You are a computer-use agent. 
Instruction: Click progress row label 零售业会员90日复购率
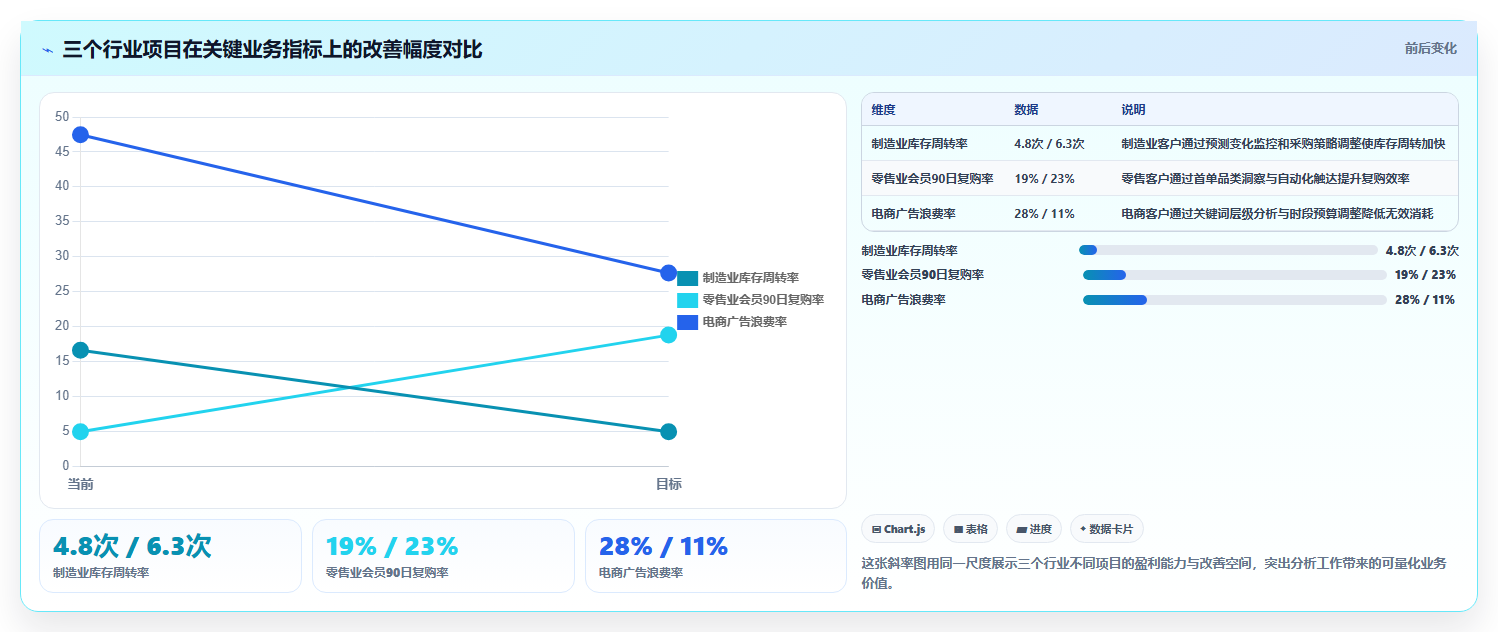coord(922,275)
